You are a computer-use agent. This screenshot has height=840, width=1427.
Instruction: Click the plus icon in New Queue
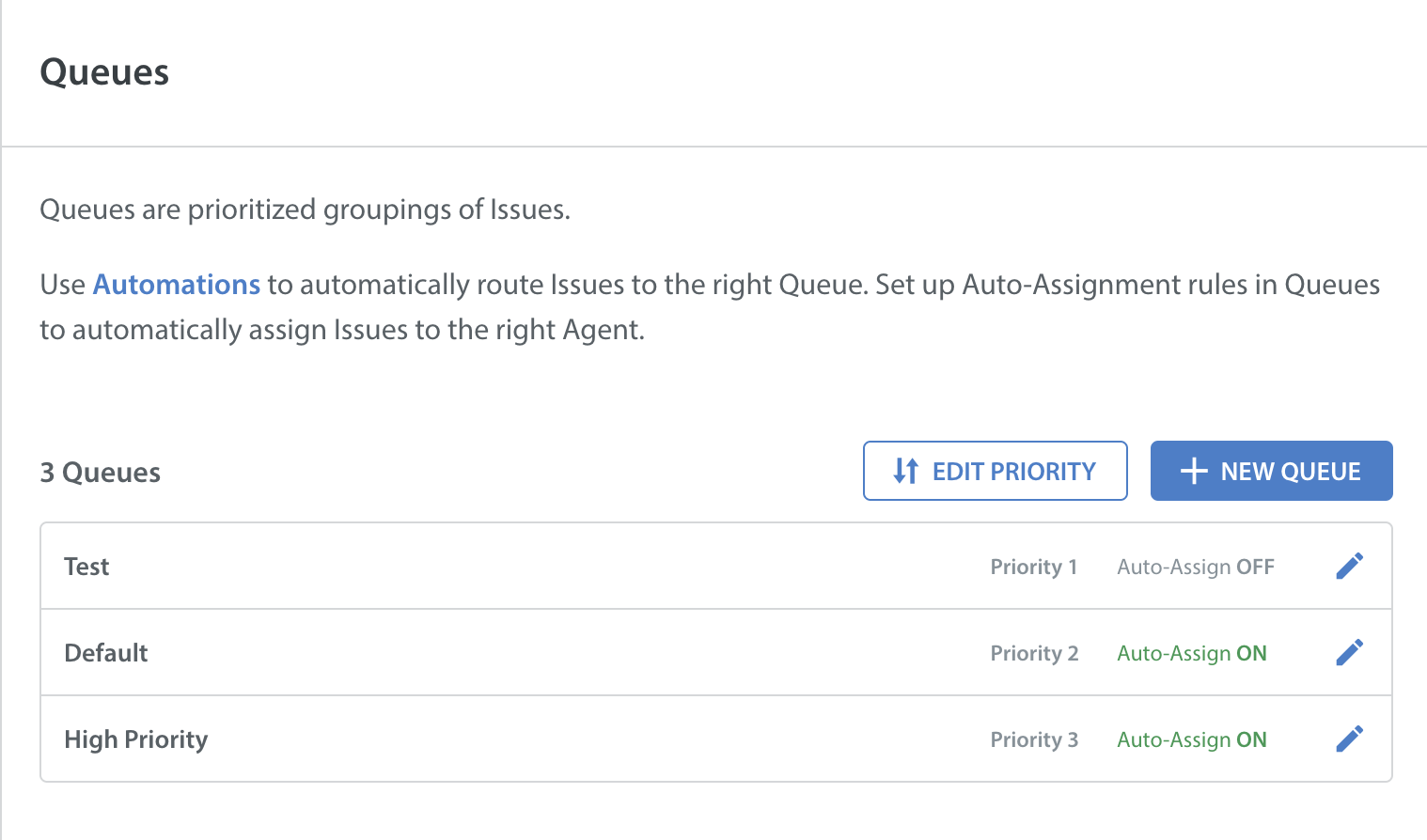(1194, 471)
